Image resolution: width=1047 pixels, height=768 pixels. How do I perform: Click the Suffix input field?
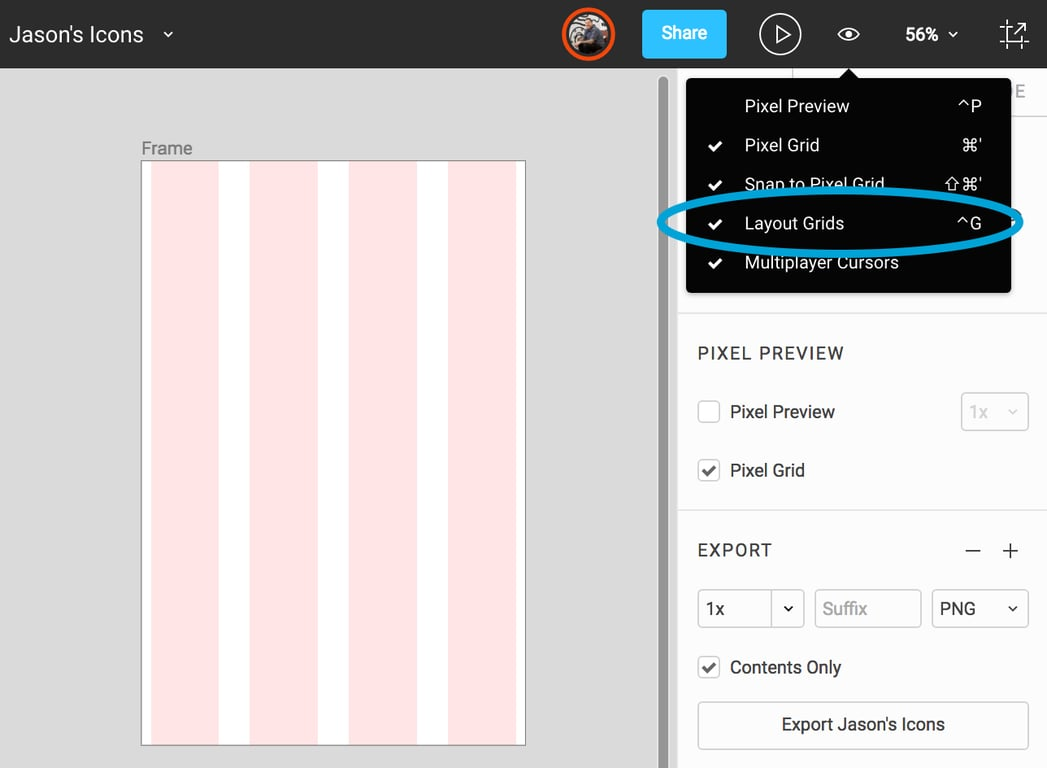tap(867, 608)
